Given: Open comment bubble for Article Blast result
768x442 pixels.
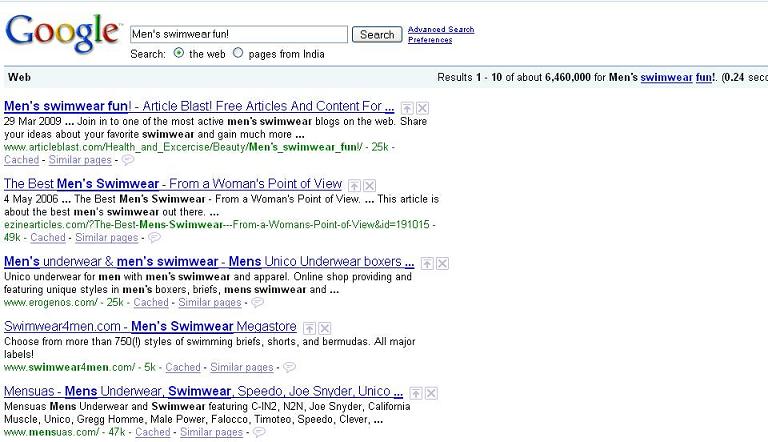Looking at the screenshot, I should [128, 160].
